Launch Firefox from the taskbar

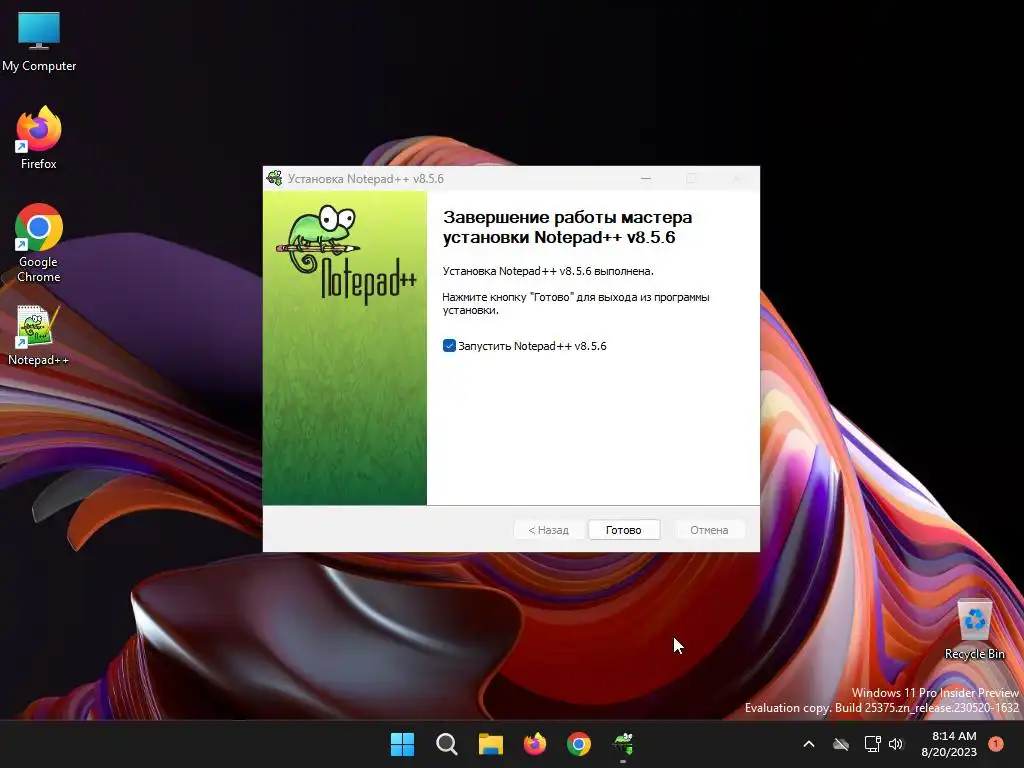point(535,744)
